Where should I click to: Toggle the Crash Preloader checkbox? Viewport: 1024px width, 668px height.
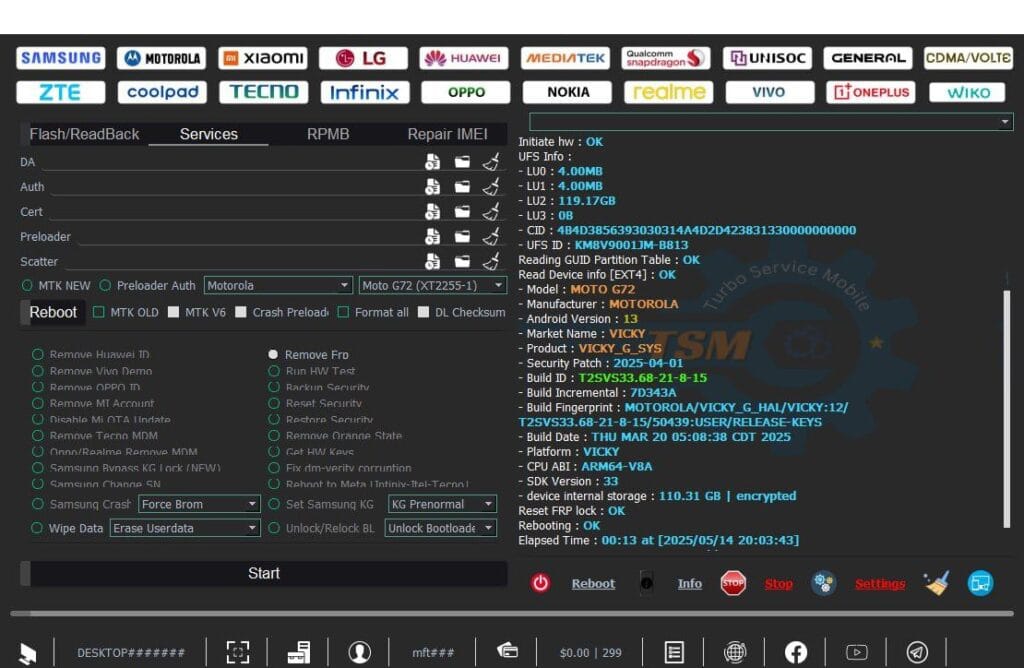[x=241, y=312]
